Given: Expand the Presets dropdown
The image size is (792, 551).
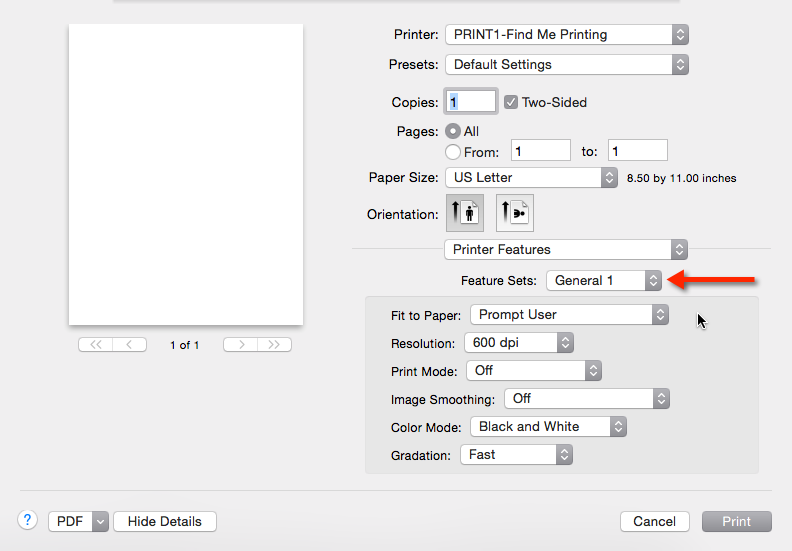Looking at the screenshot, I should [567, 64].
